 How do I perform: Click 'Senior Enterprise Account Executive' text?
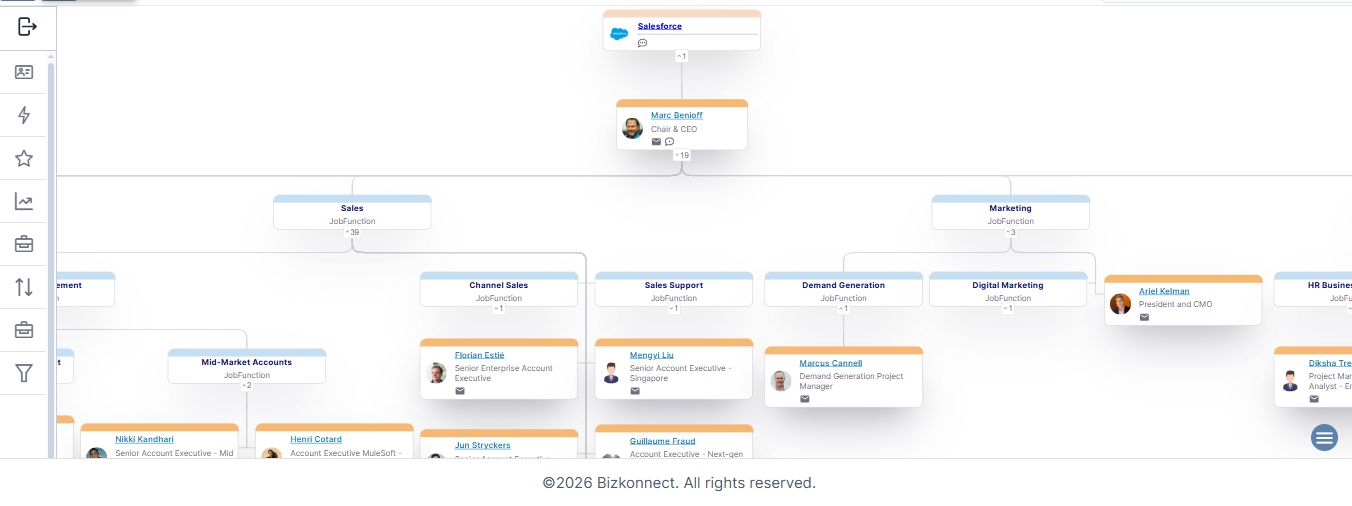(x=504, y=373)
